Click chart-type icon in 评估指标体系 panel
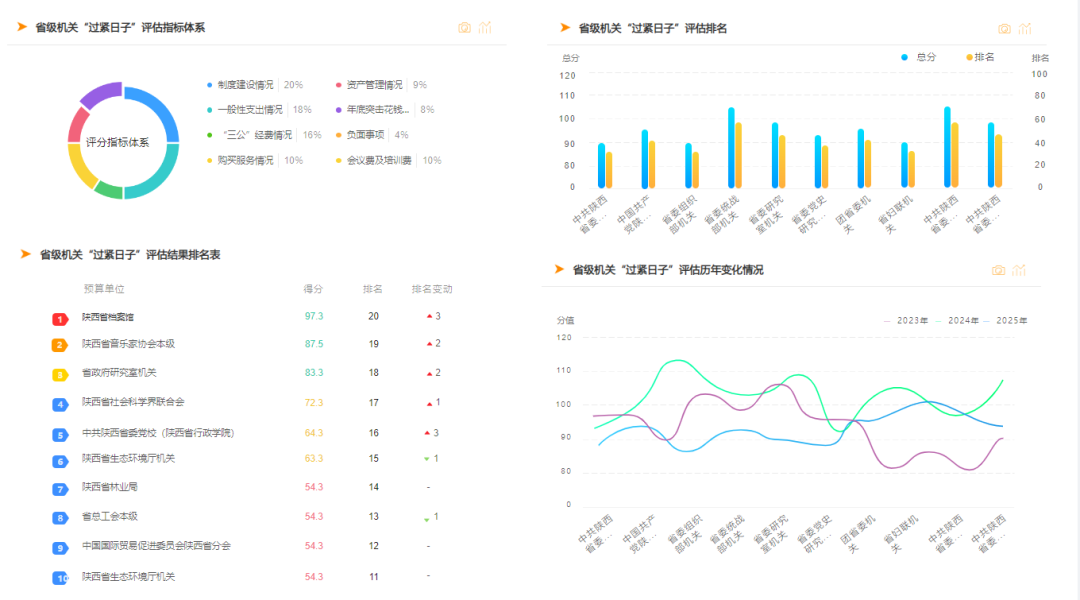This screenshot has width=1080, height=600. (x=485, y=28)
